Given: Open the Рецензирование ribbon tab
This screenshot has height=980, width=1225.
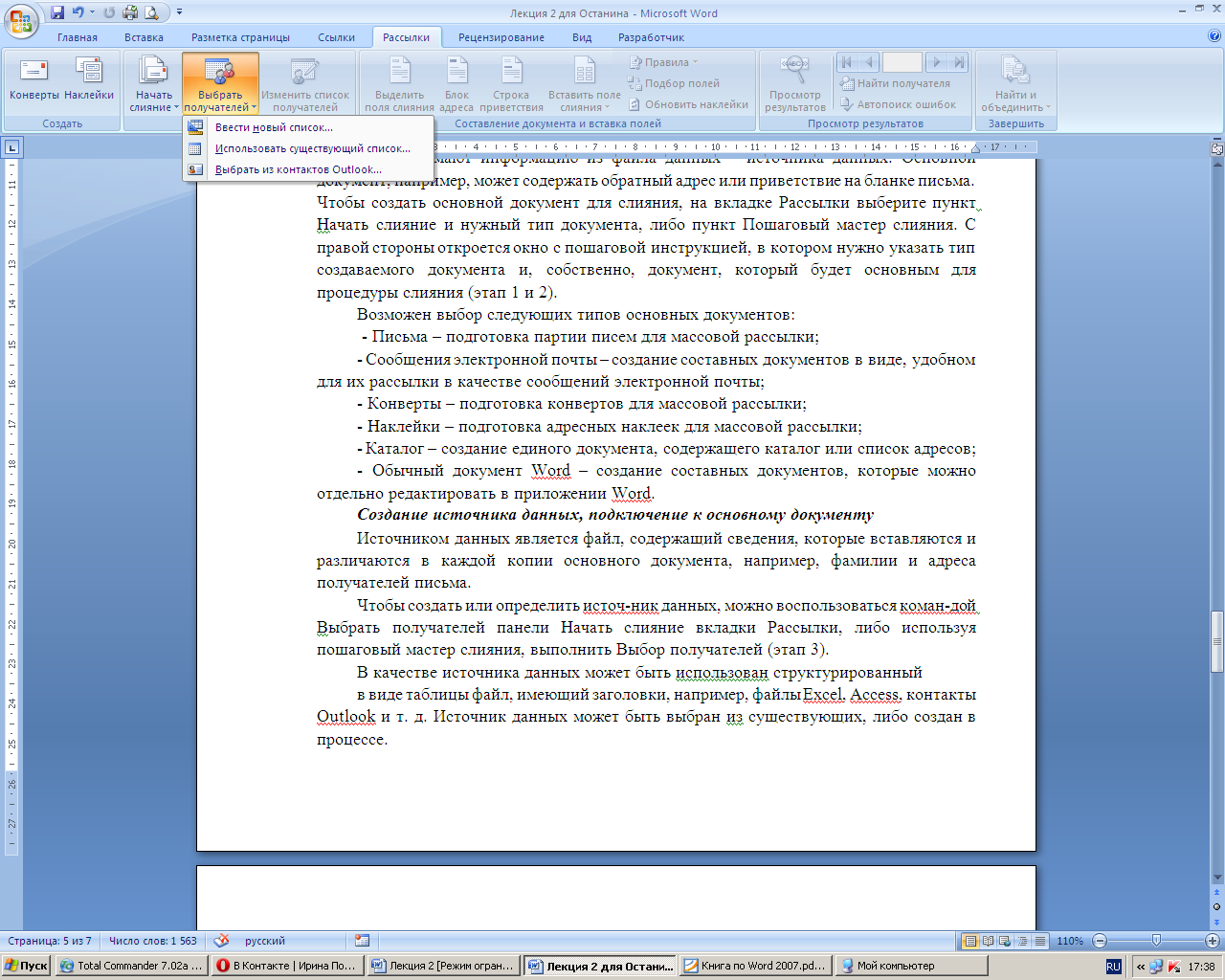Looking at the screenshot, I should click(x=501, y=37).
